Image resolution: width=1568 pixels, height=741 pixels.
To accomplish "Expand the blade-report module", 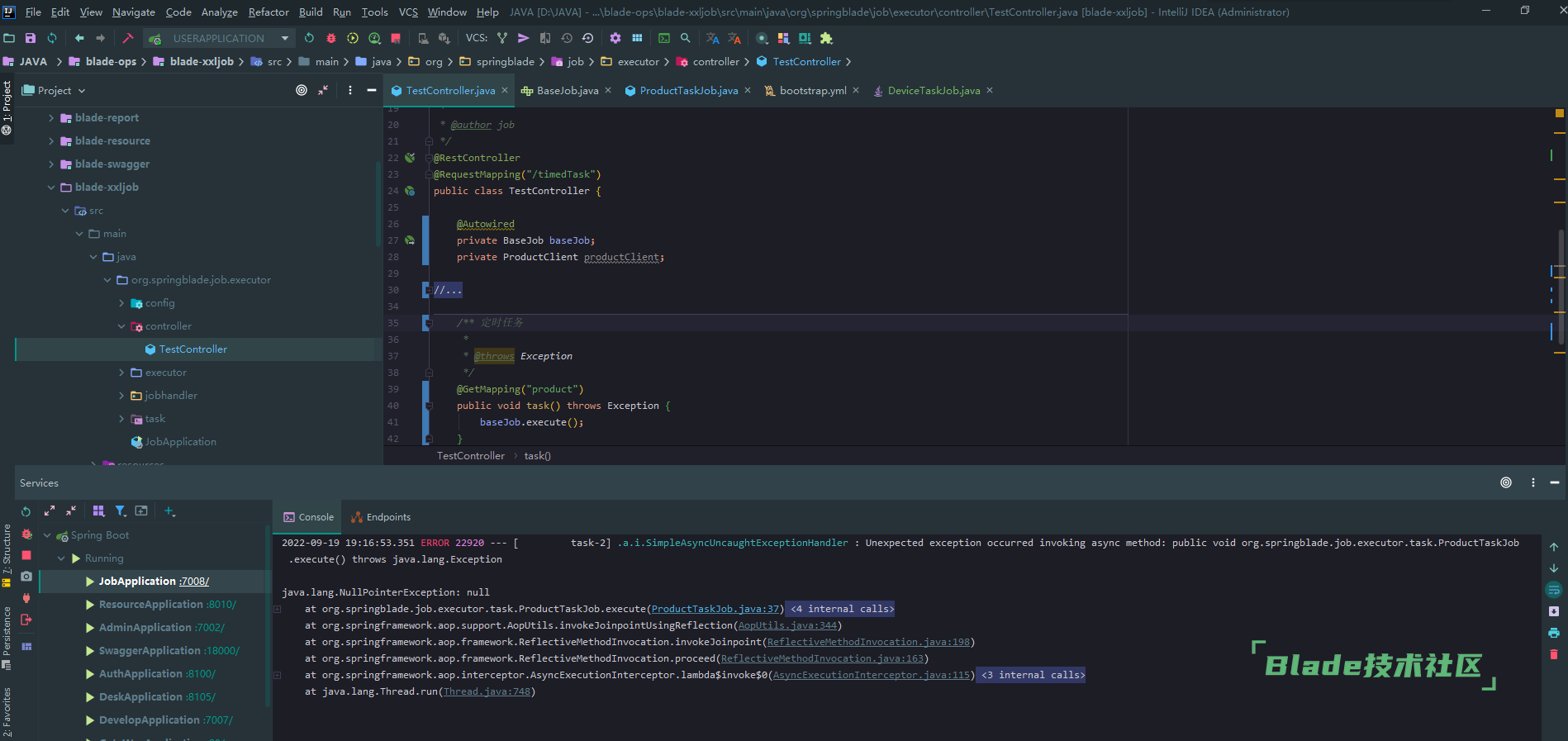I will (51, 118).
